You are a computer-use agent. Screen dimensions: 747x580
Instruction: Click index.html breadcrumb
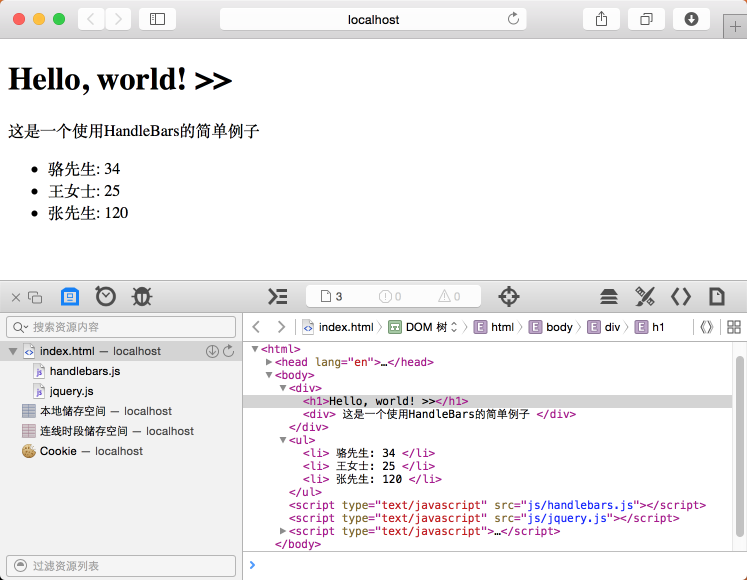[x=338, y=327]
